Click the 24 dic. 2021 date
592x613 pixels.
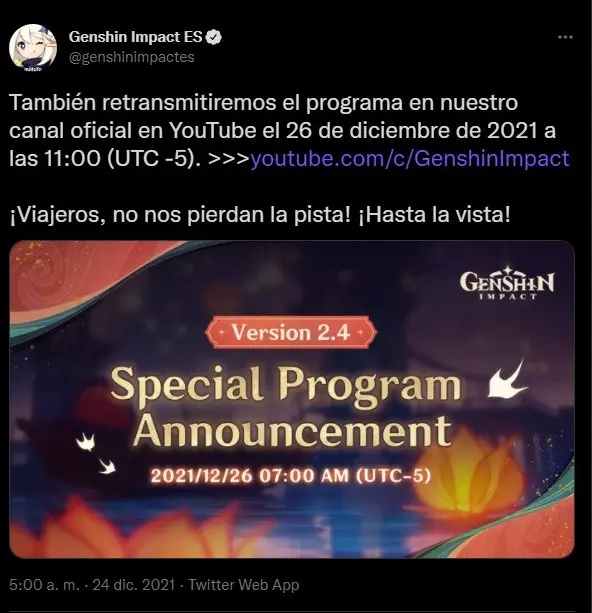(x=134, y=585)
